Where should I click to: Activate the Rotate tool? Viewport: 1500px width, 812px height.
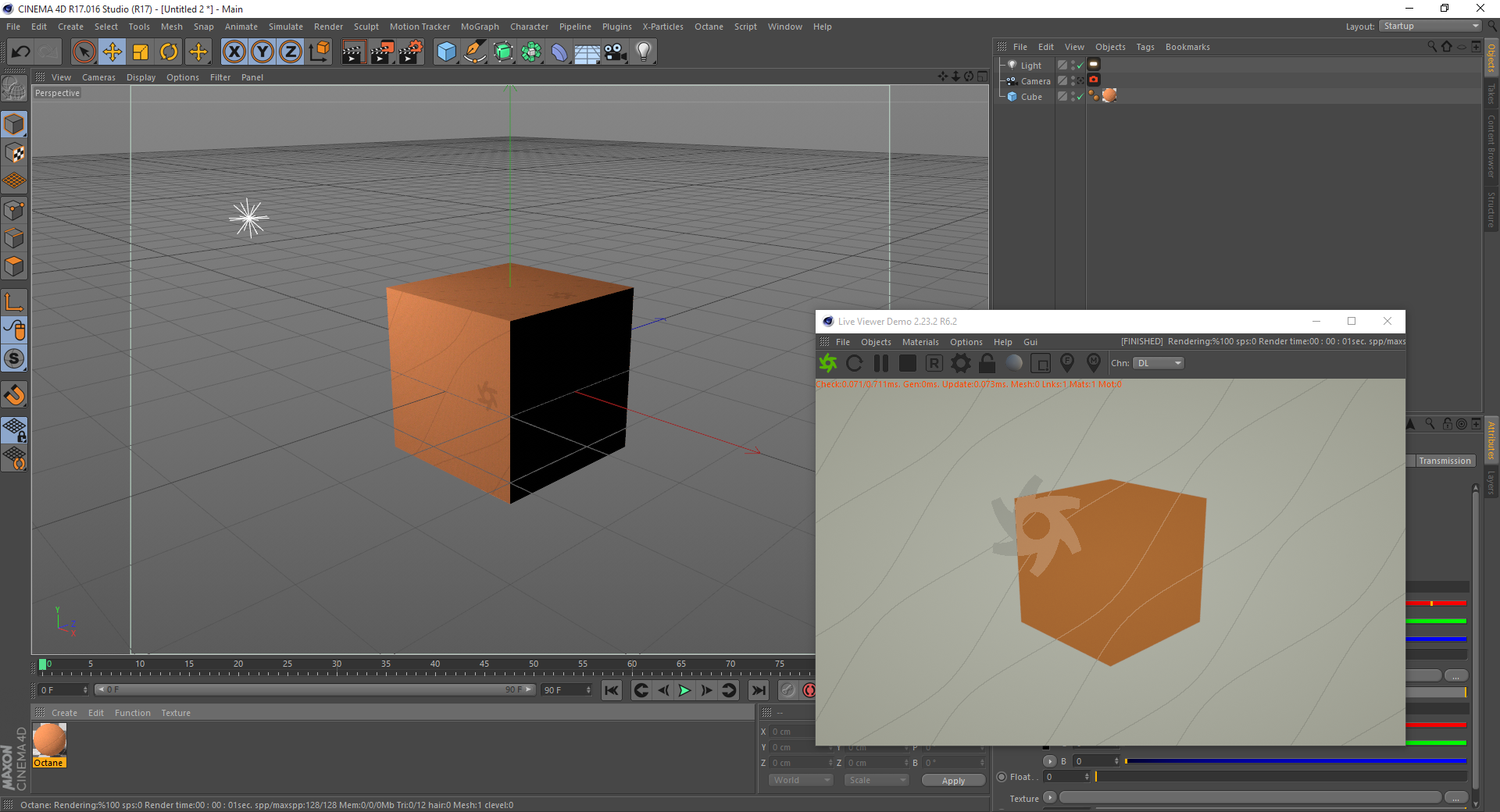point(169,52)
